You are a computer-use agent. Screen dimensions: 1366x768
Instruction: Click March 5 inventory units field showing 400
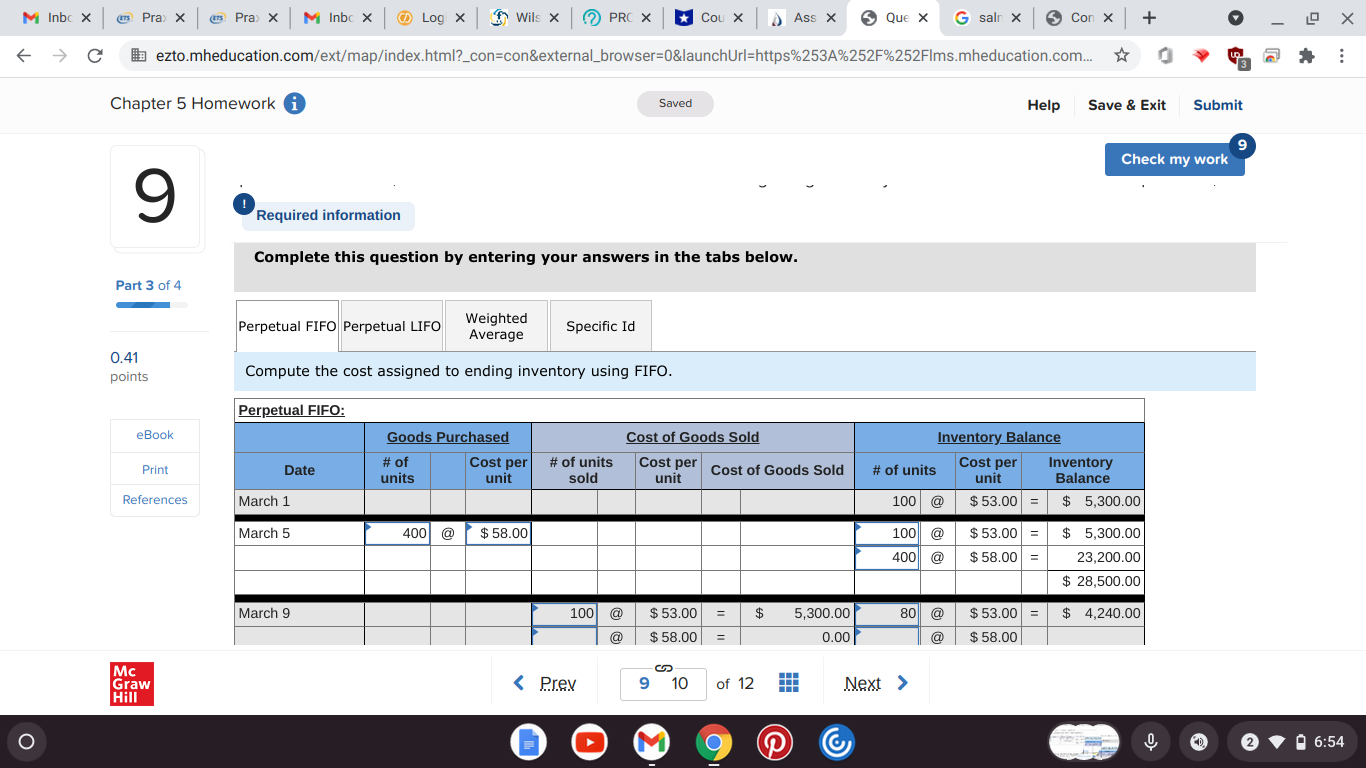tap(887, 558)
